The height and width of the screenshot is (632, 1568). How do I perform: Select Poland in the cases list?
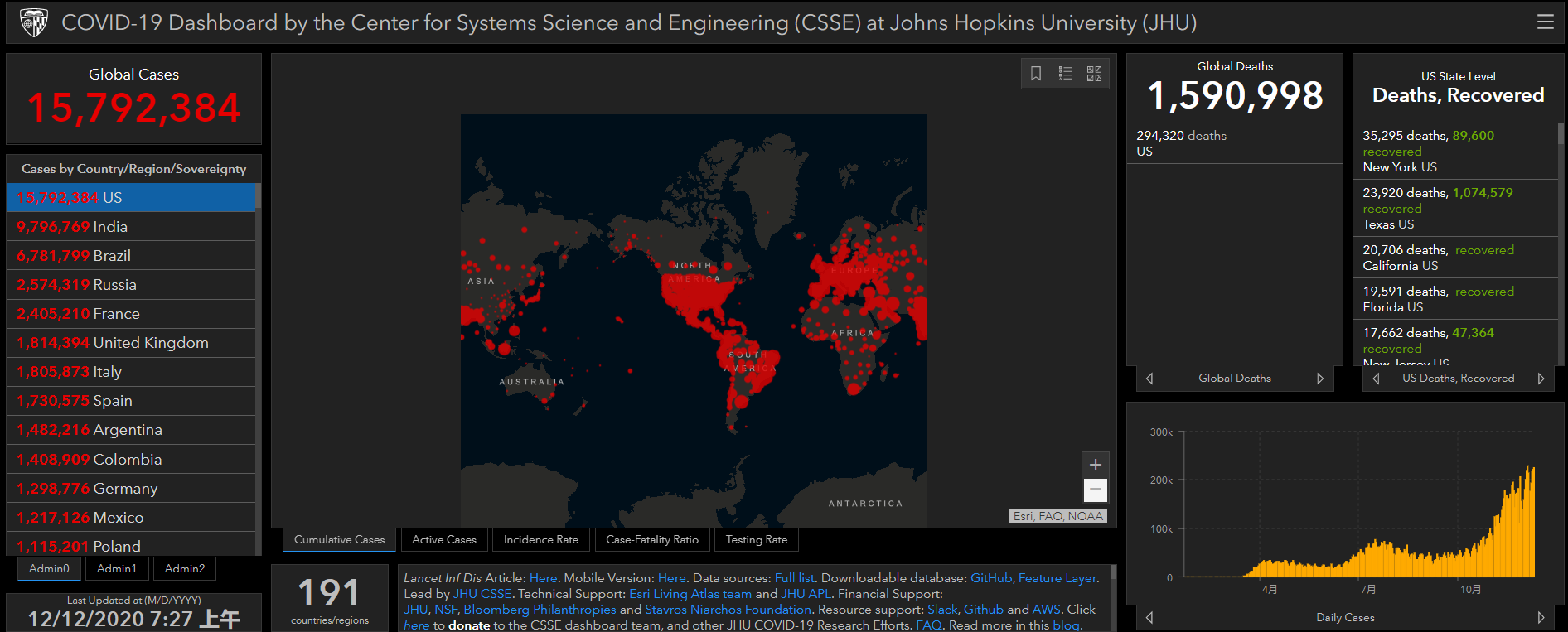click(x=131, y=545)
